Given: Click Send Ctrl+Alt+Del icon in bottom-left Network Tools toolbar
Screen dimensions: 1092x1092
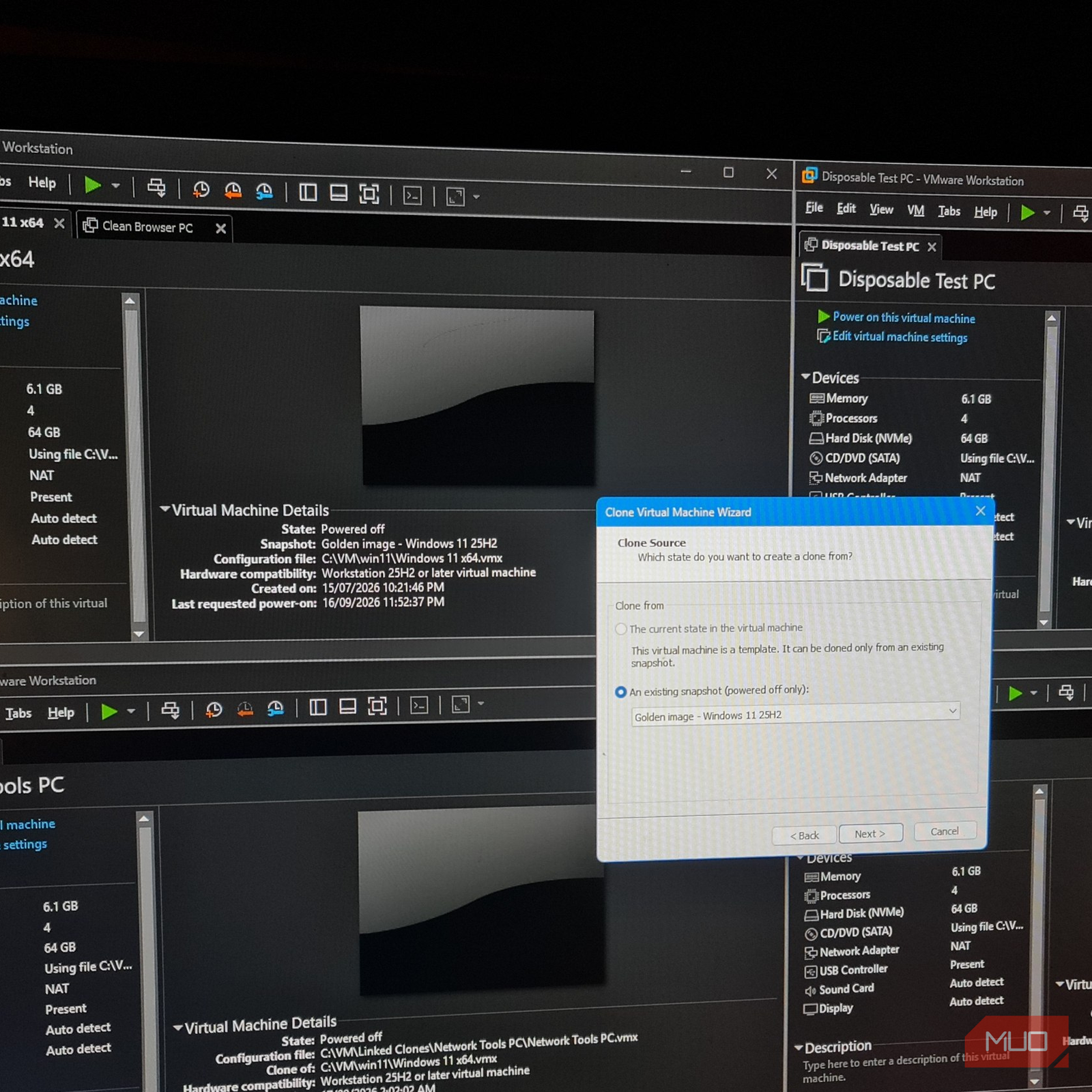Looking at the screenshot, I should (x=170, y=710).
